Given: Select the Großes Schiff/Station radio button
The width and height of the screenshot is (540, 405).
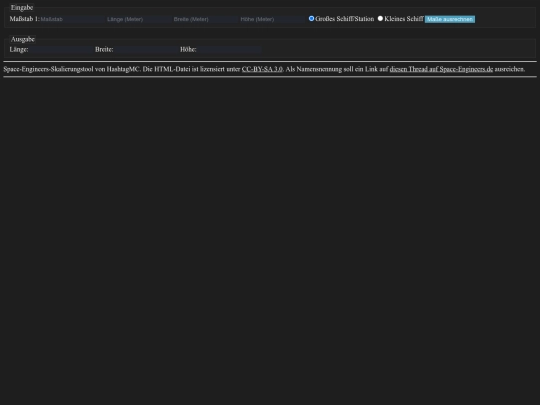Looking at the screenshot, I should pyautogui.click(x=311, y=19).
